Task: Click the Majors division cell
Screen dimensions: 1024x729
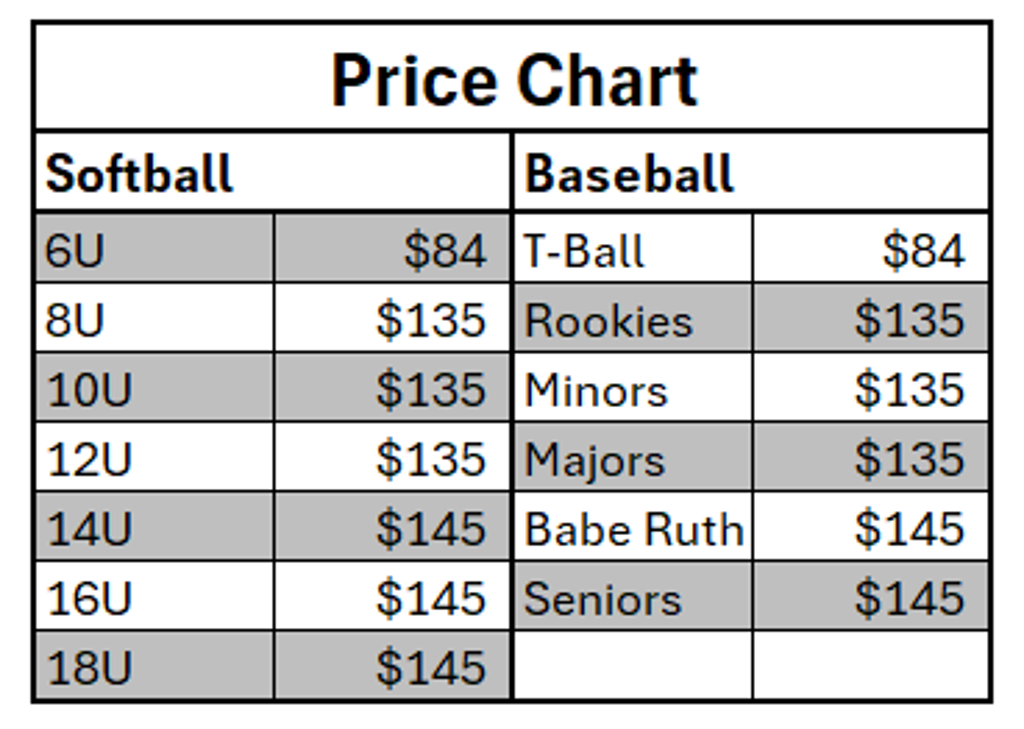Action: click(x=633, y=457)
